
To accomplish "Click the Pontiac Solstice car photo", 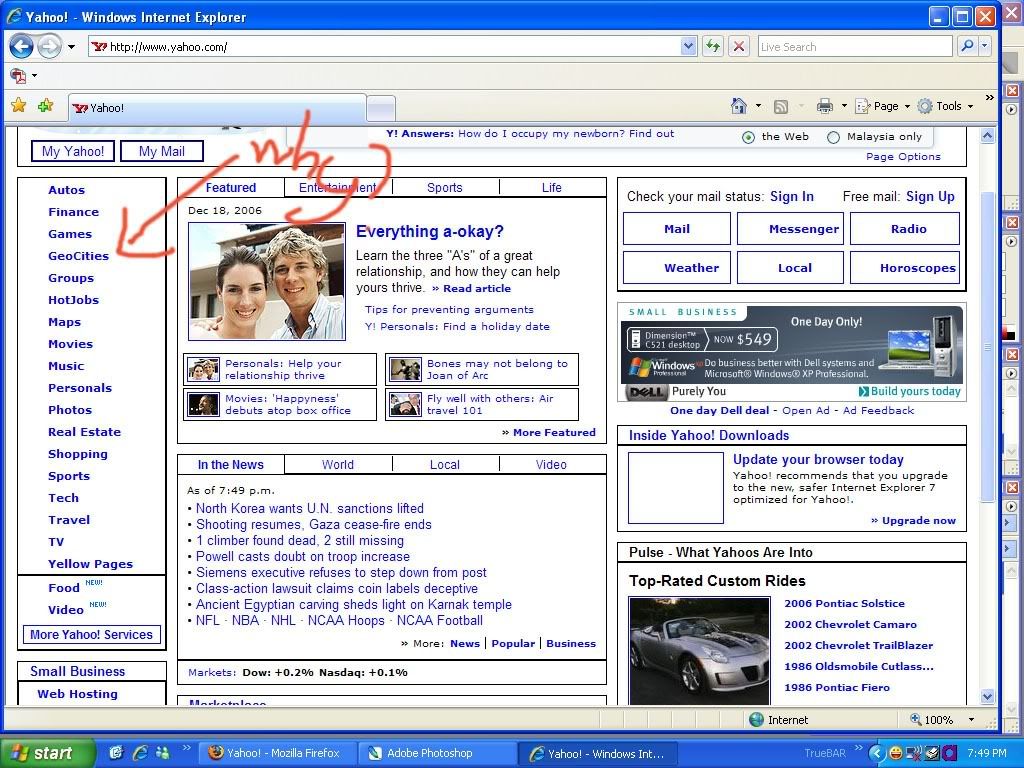I will coord(699,650).
